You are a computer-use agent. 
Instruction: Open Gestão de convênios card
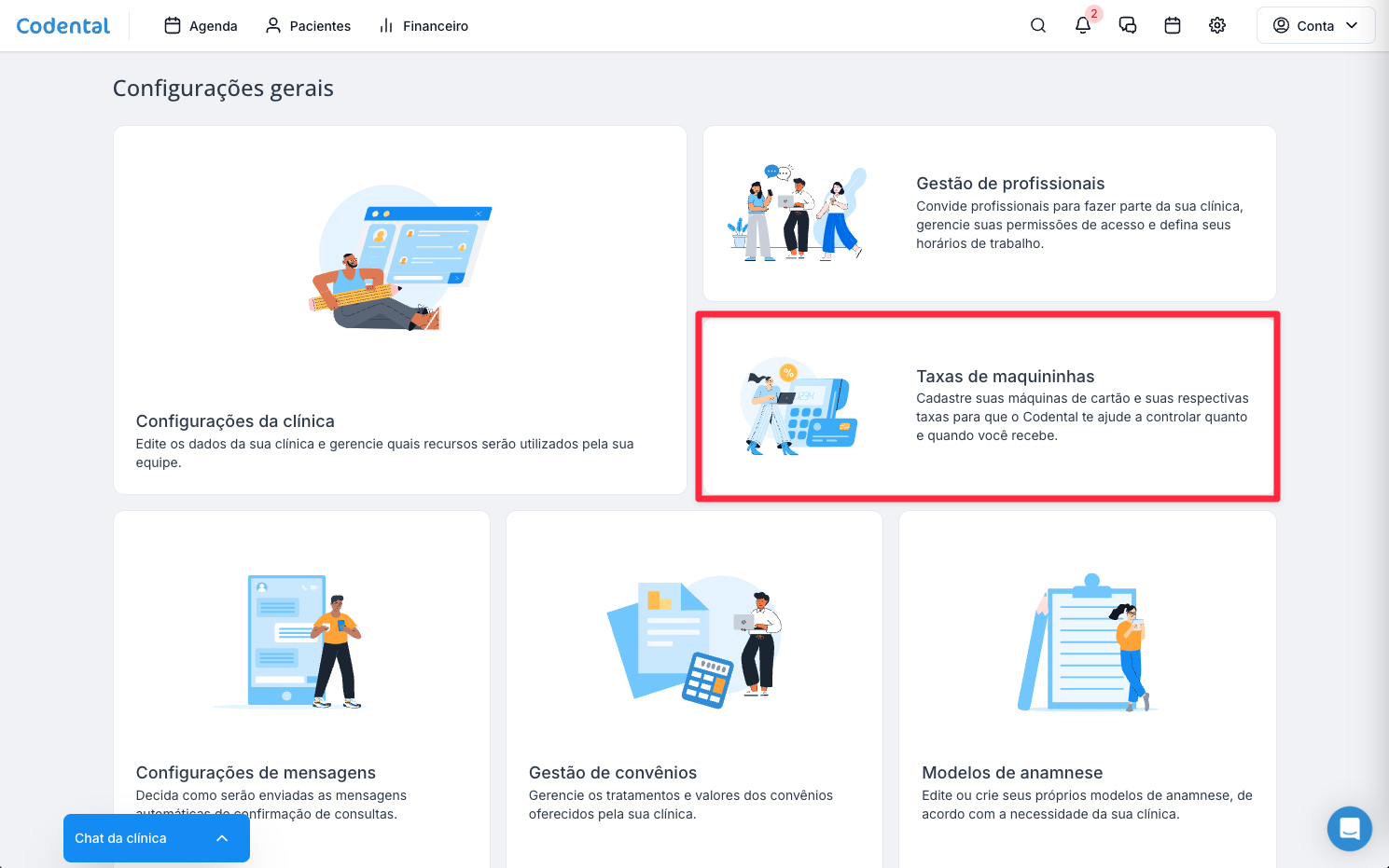coord(694,690)
